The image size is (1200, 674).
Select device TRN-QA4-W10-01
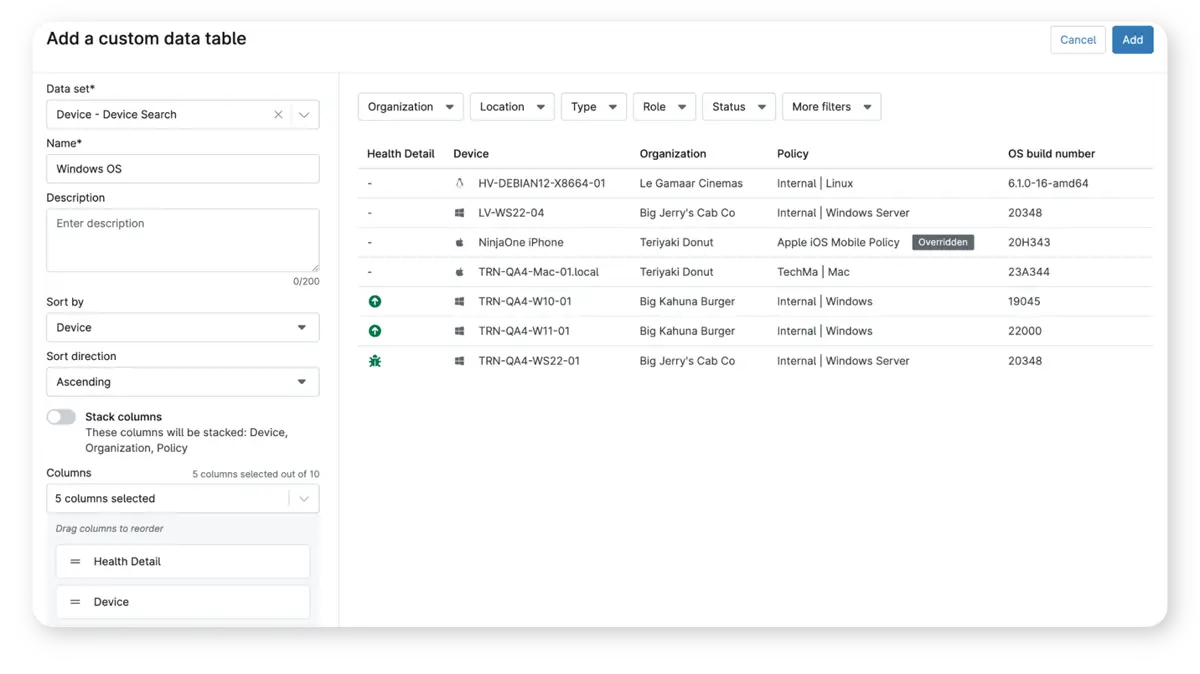coord(525,301)
